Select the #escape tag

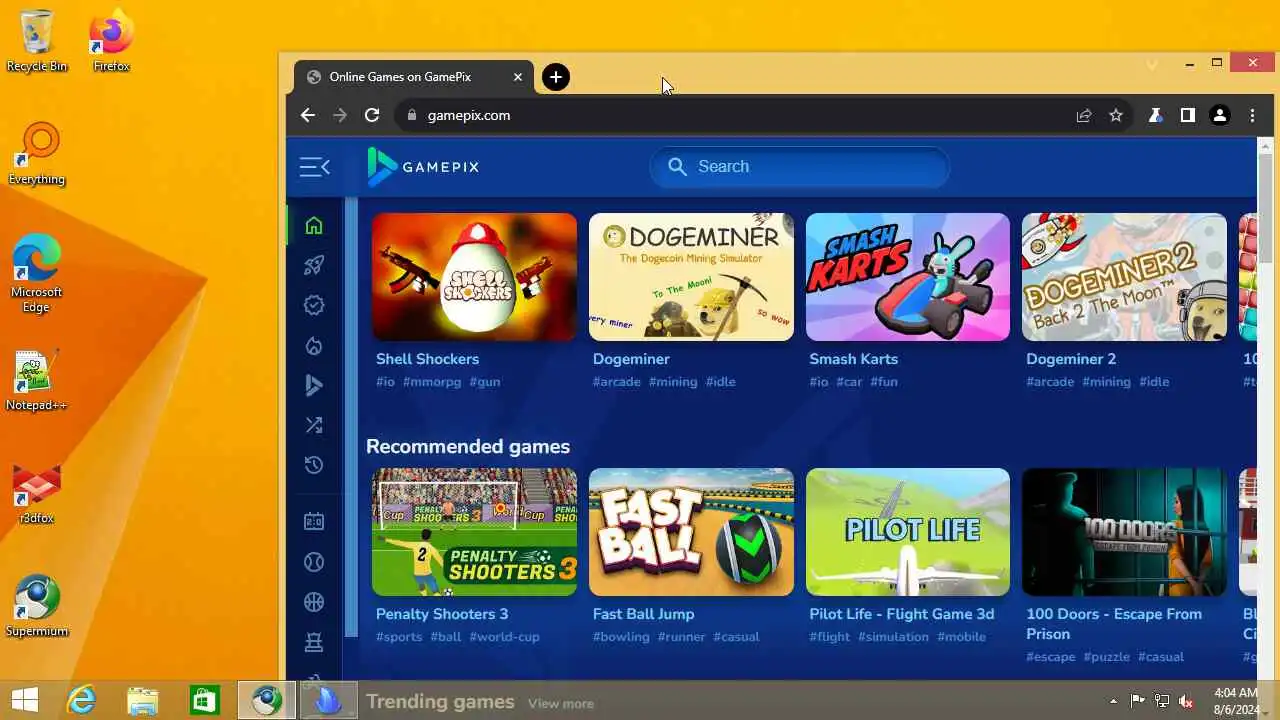[1051, 657]
